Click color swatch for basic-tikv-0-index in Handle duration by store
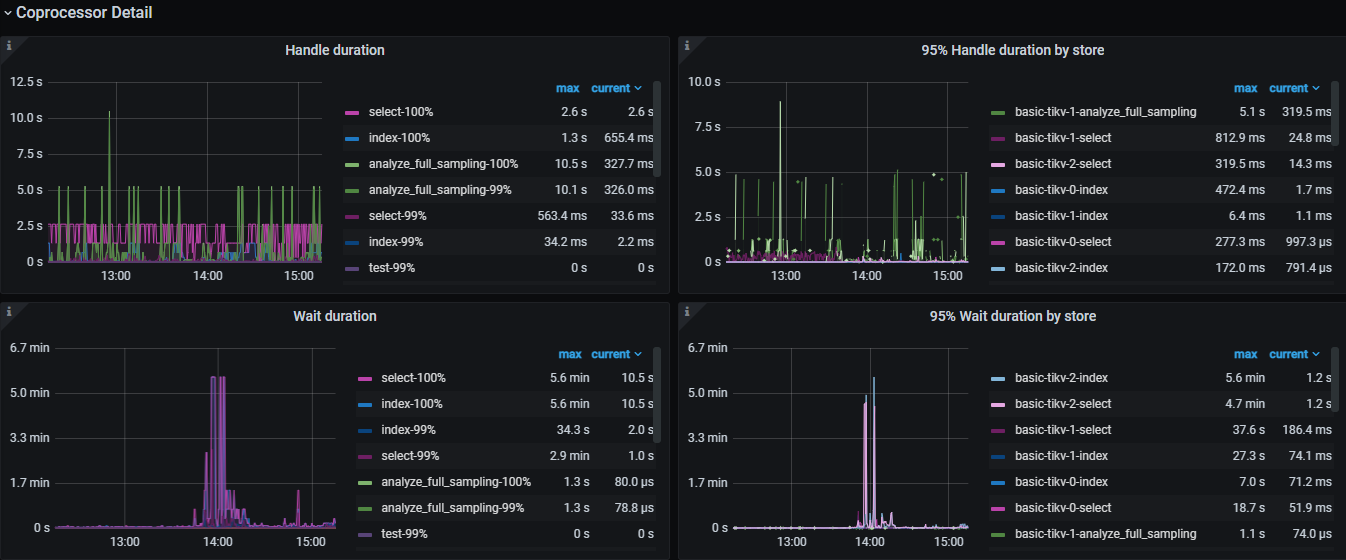Viewport: 1346px width, 560px height. pos(997,190)
